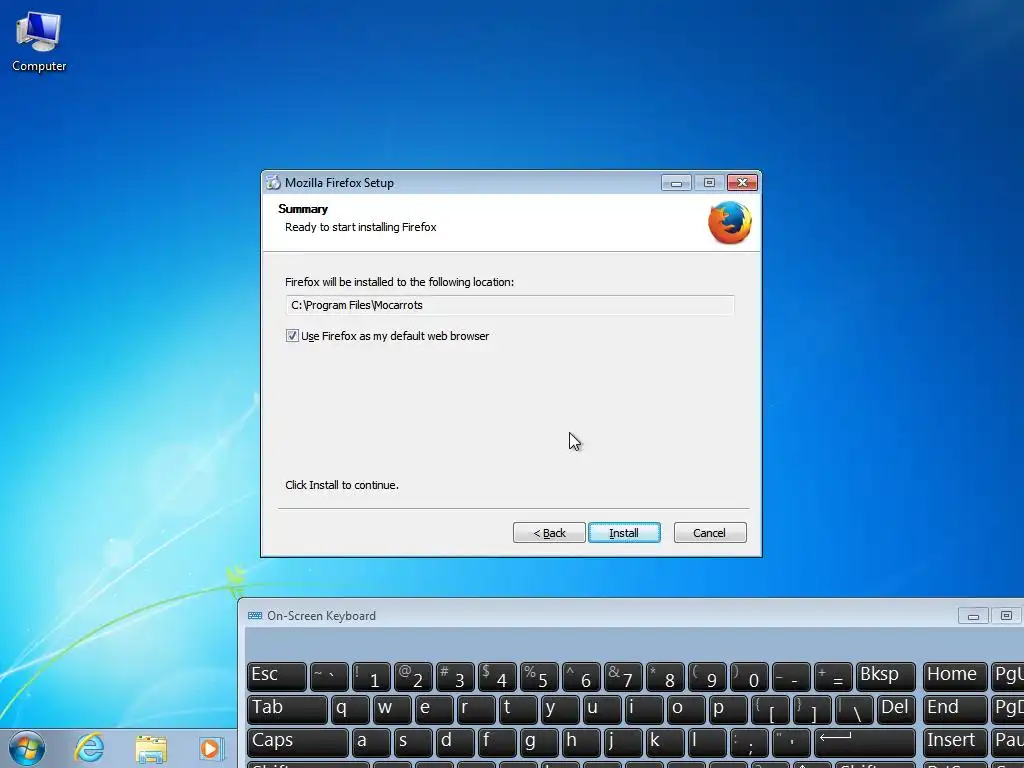
Task: Launch Internet Explorer from taskbar
Action: [x=89, y=748]
